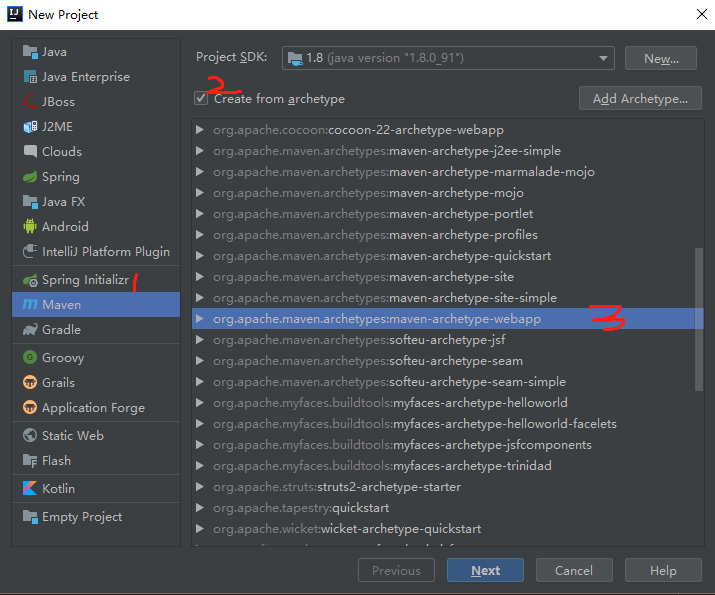Click the Kotlin logo icon
The width and height of the screenshot is (715, 595).
click(30, 488)
